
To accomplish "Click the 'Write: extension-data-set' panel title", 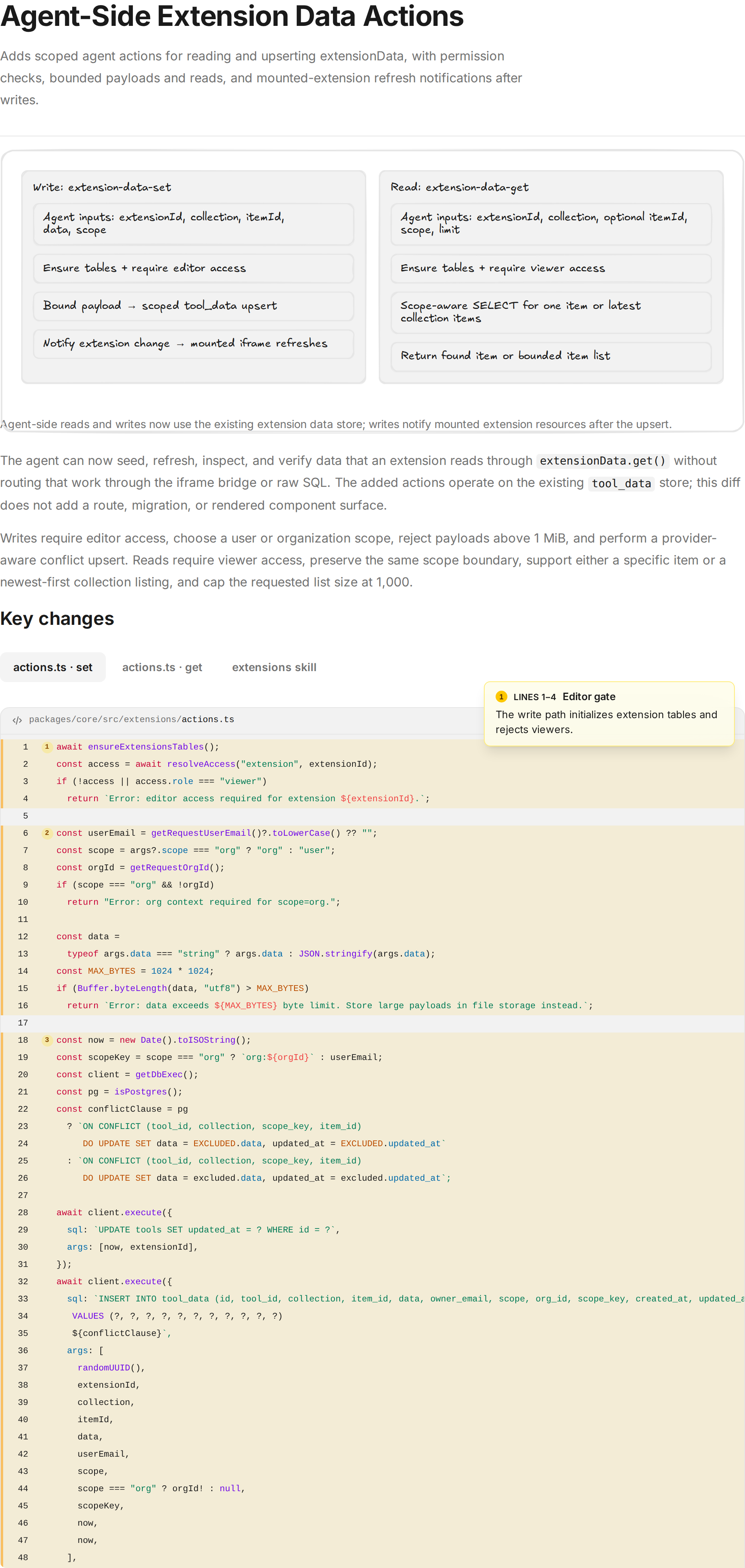I will pos(102,187).
